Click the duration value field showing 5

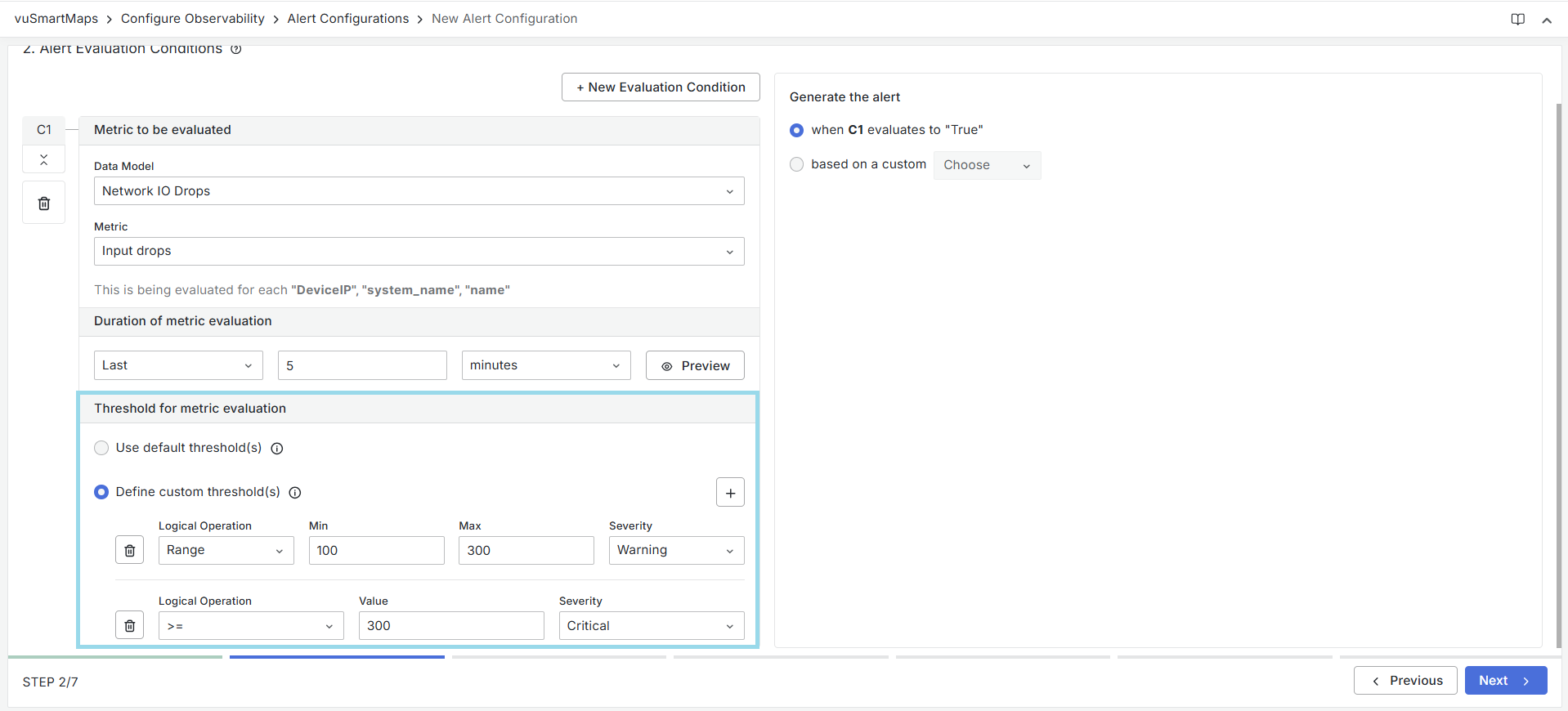(362, 365)
